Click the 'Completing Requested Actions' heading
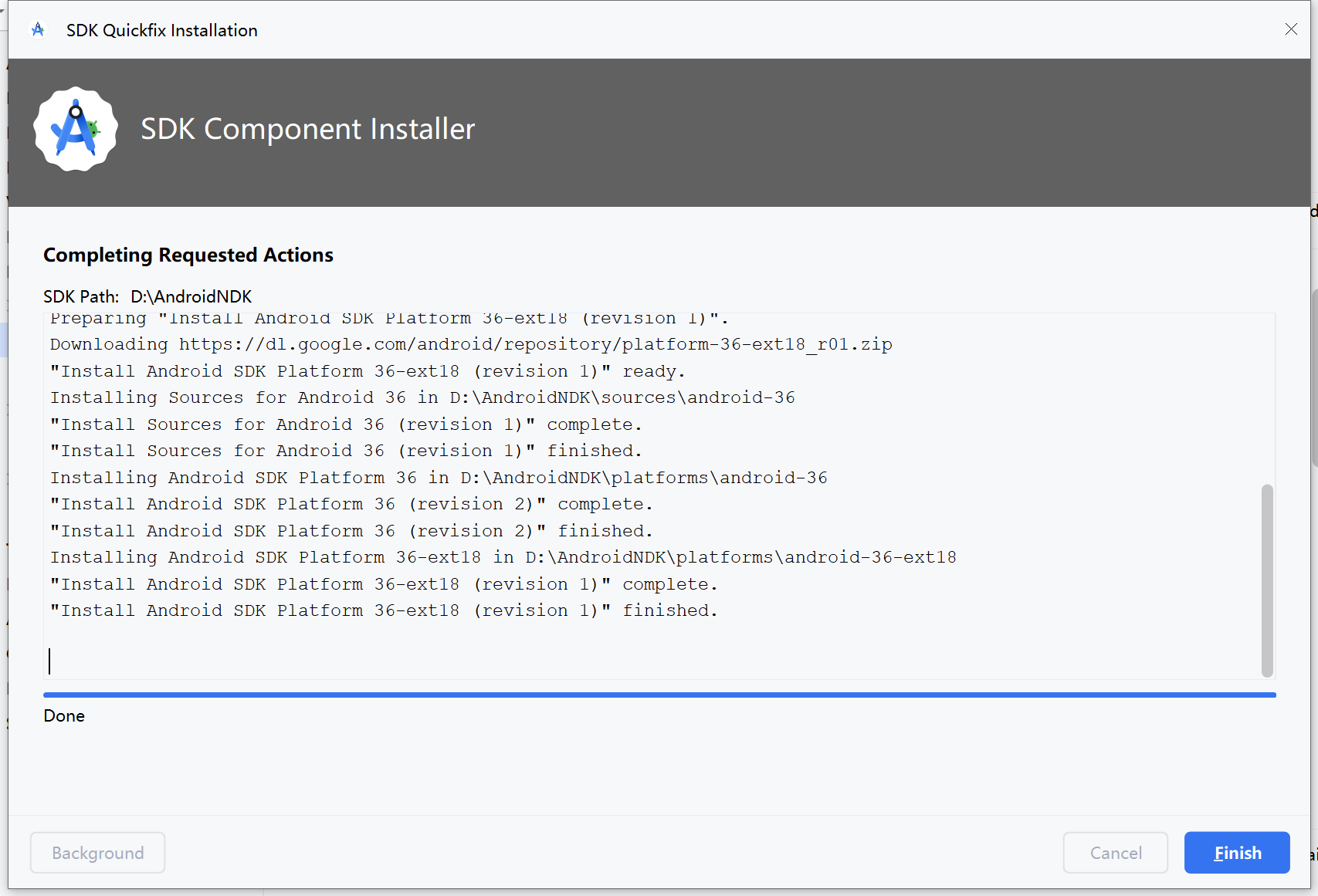This screenshot has height=896, width=1318. 188,255
